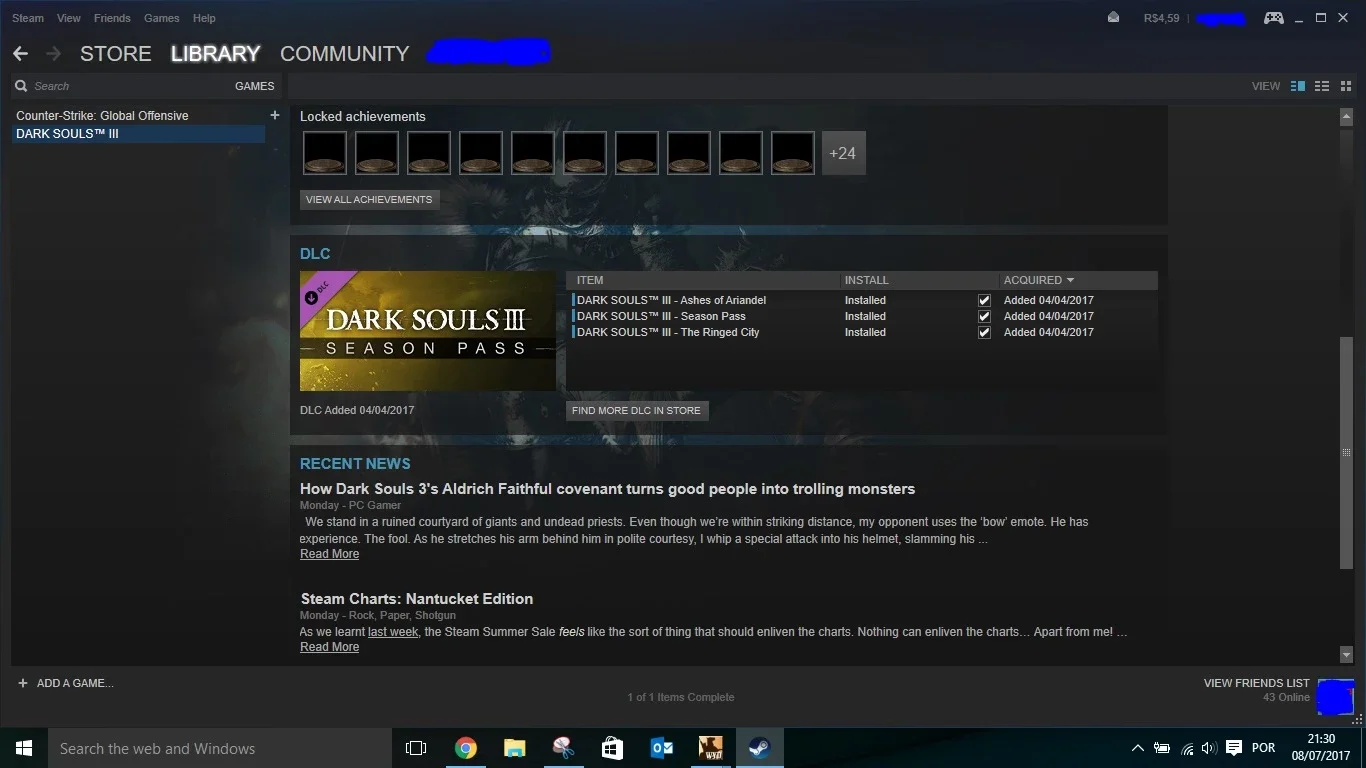The image size is (1366, 768).
Task: Open the GAMES filter dropdown
Action: tap(254, 86)
